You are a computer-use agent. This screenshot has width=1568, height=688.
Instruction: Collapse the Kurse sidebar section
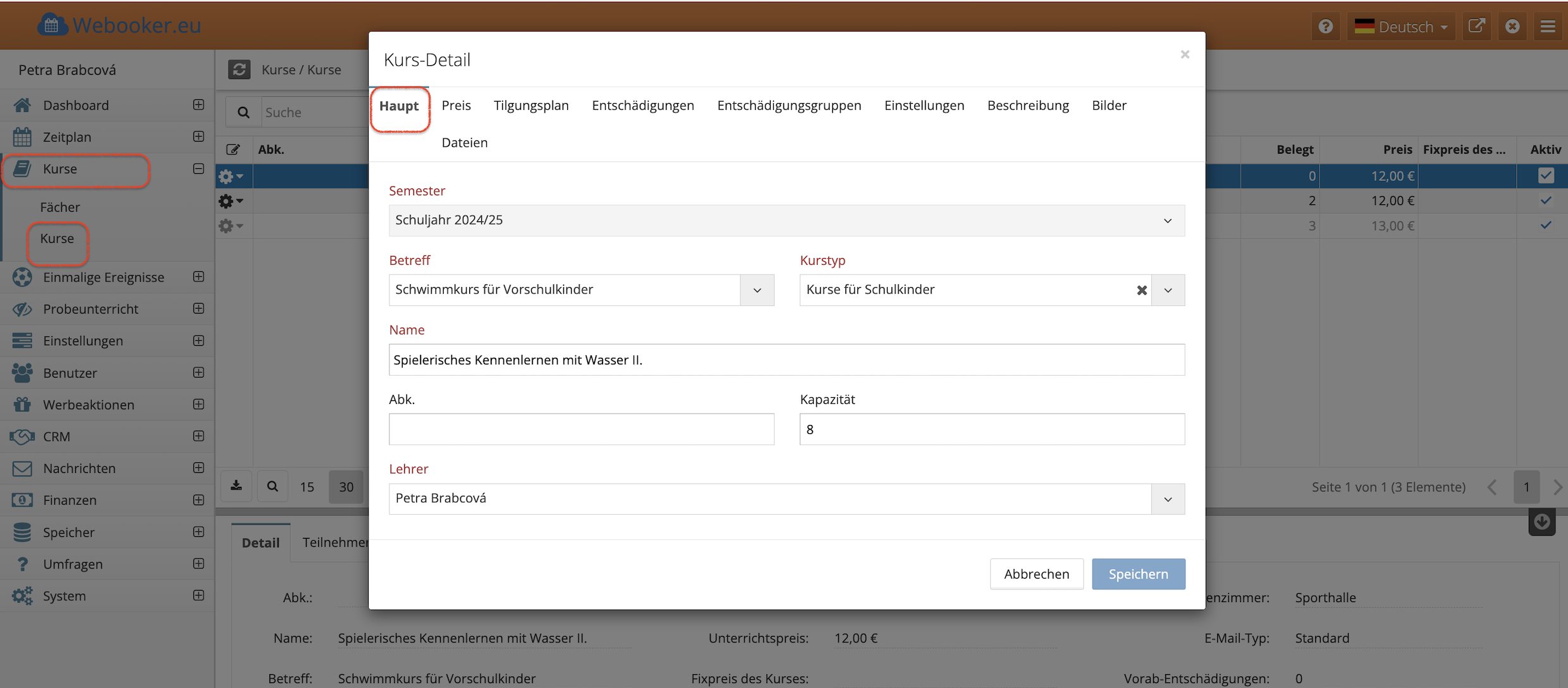(x=199, y=169)
